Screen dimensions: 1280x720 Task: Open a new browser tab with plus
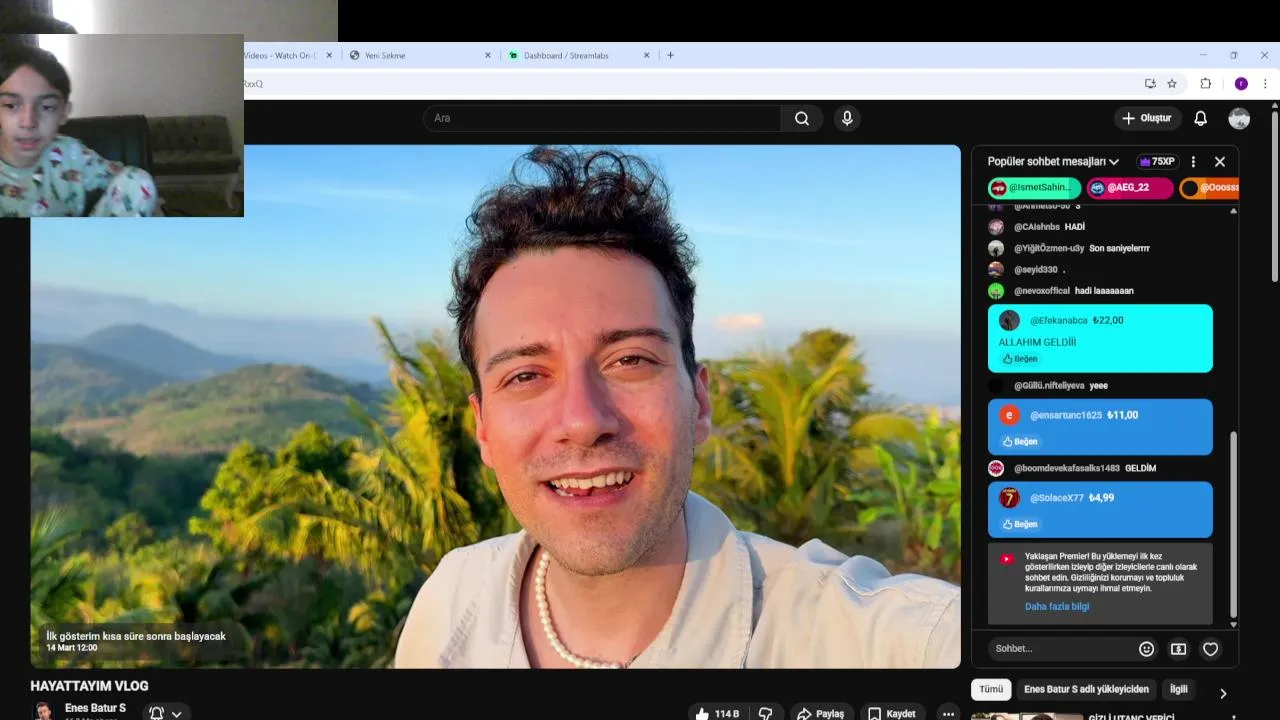point(670,55)
